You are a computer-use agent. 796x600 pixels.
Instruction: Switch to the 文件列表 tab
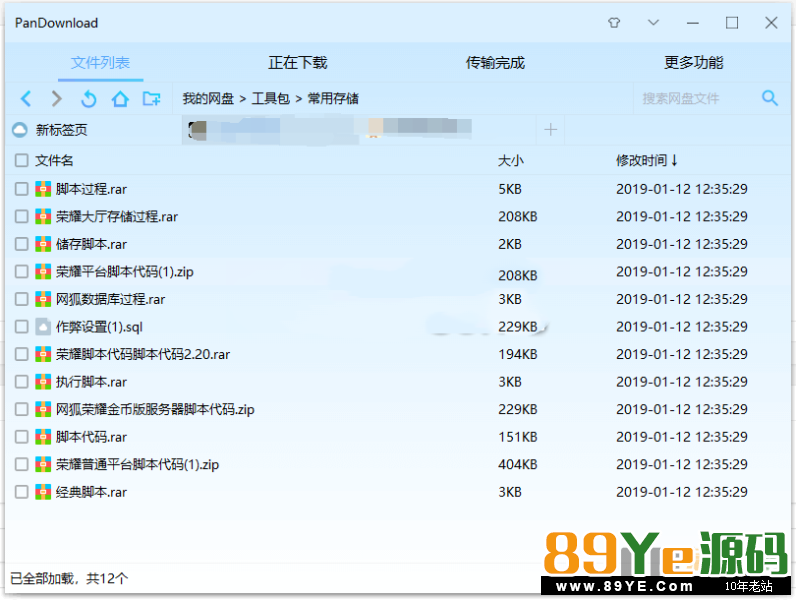pos(100,63)
